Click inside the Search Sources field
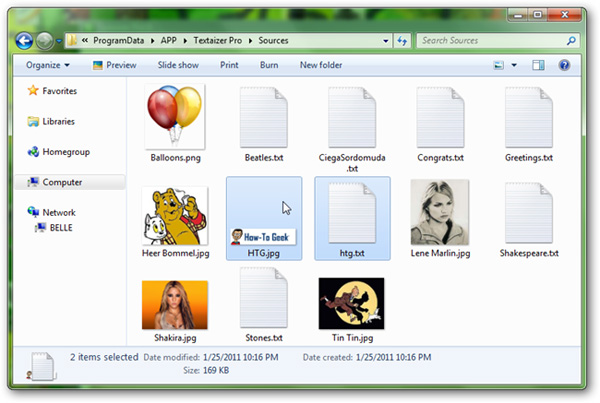The height and width of the screenshot is (403, 600). point(492,41)
